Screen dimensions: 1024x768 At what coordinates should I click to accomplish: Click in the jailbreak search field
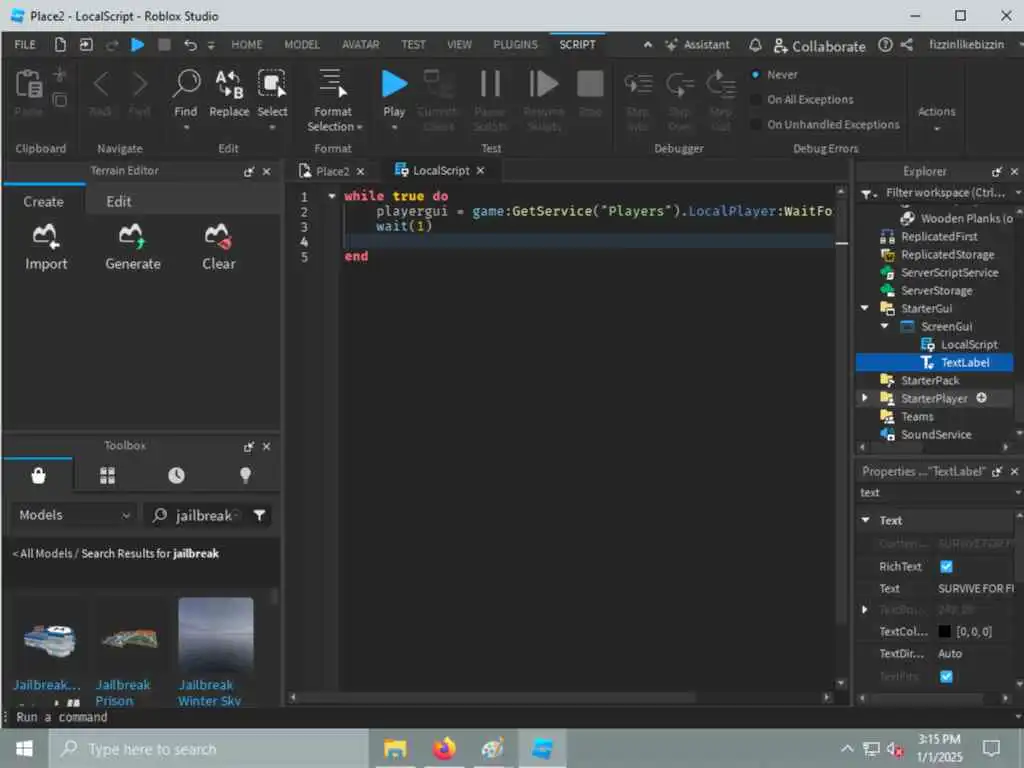[204, 515]
